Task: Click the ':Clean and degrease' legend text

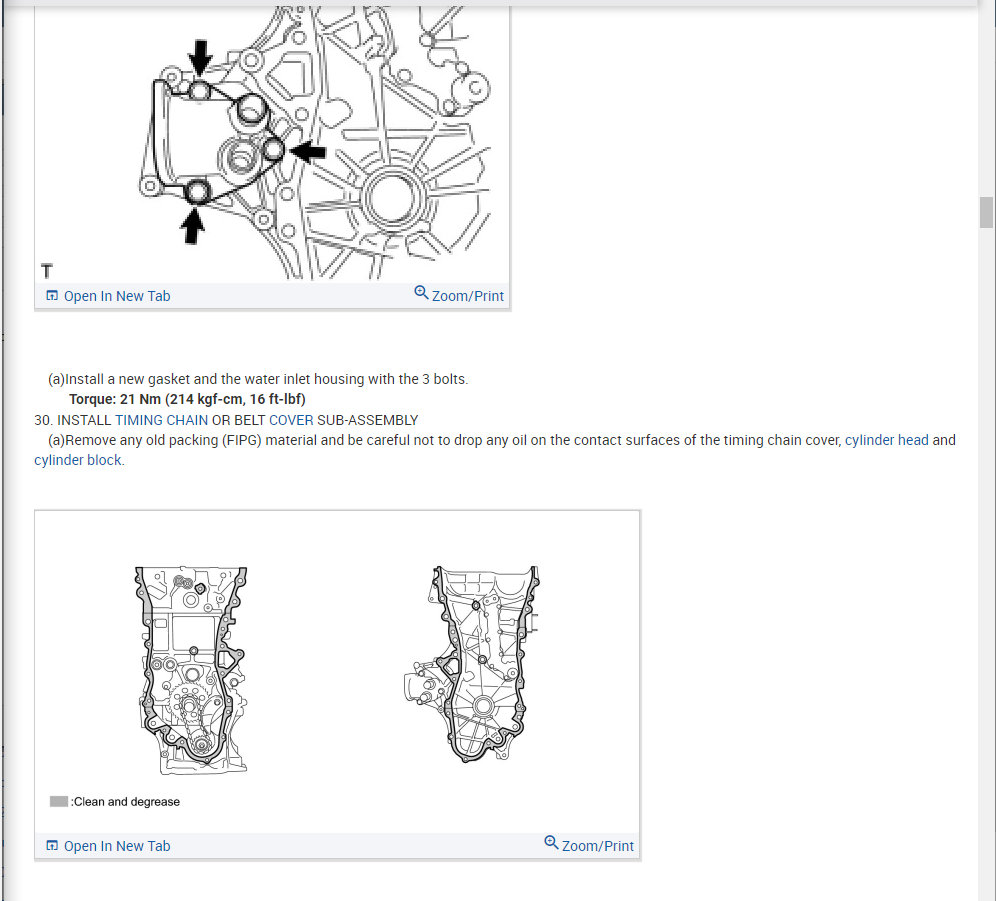Action: coord(125,802)
